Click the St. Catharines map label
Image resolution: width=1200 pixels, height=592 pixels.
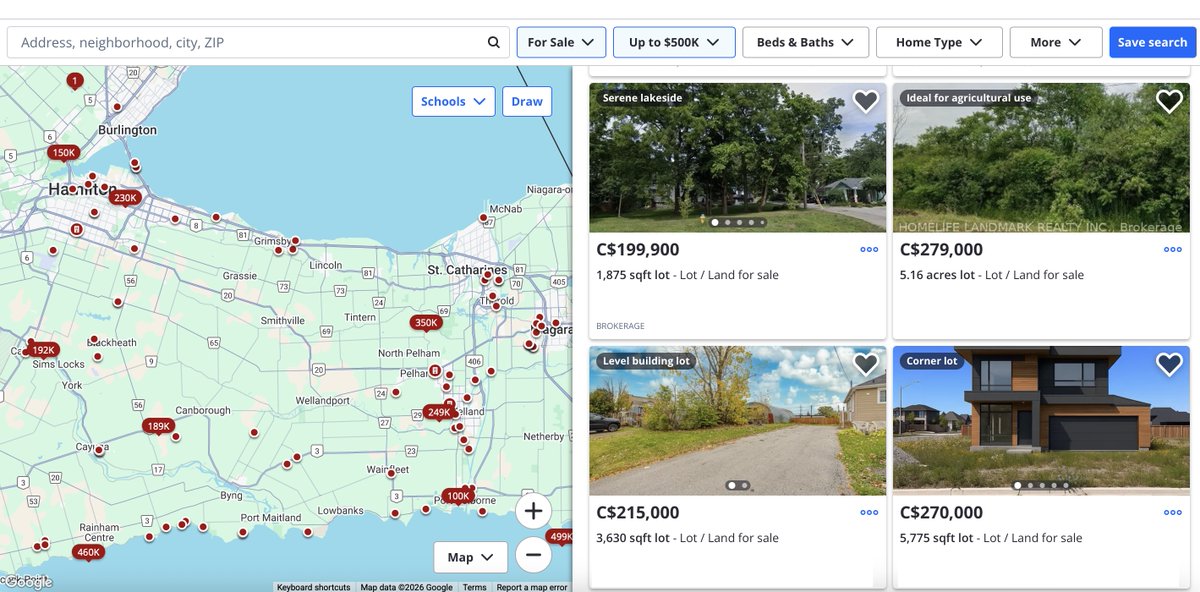(467, 270)
